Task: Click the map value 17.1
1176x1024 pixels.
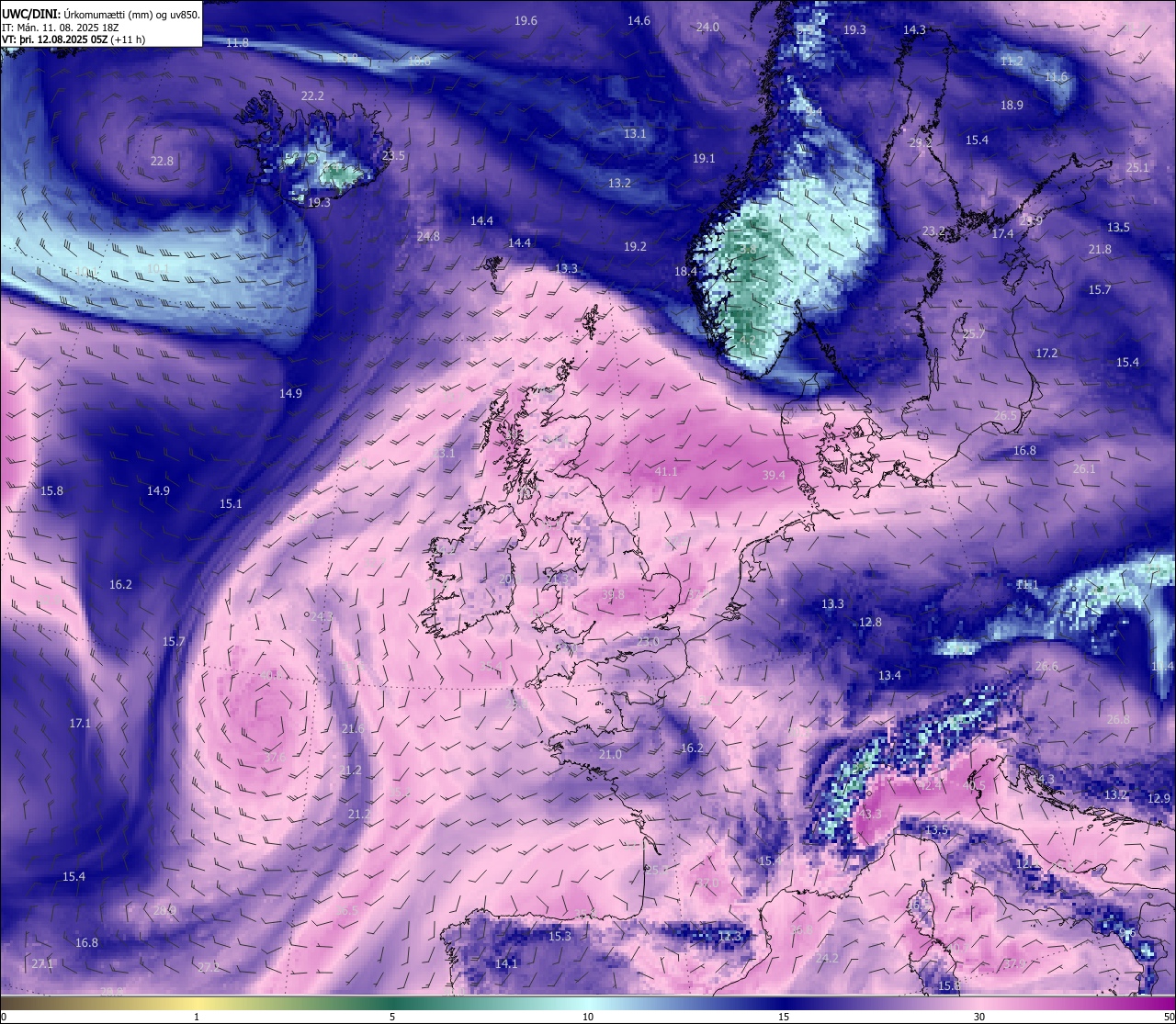Action: pos(80,723)
